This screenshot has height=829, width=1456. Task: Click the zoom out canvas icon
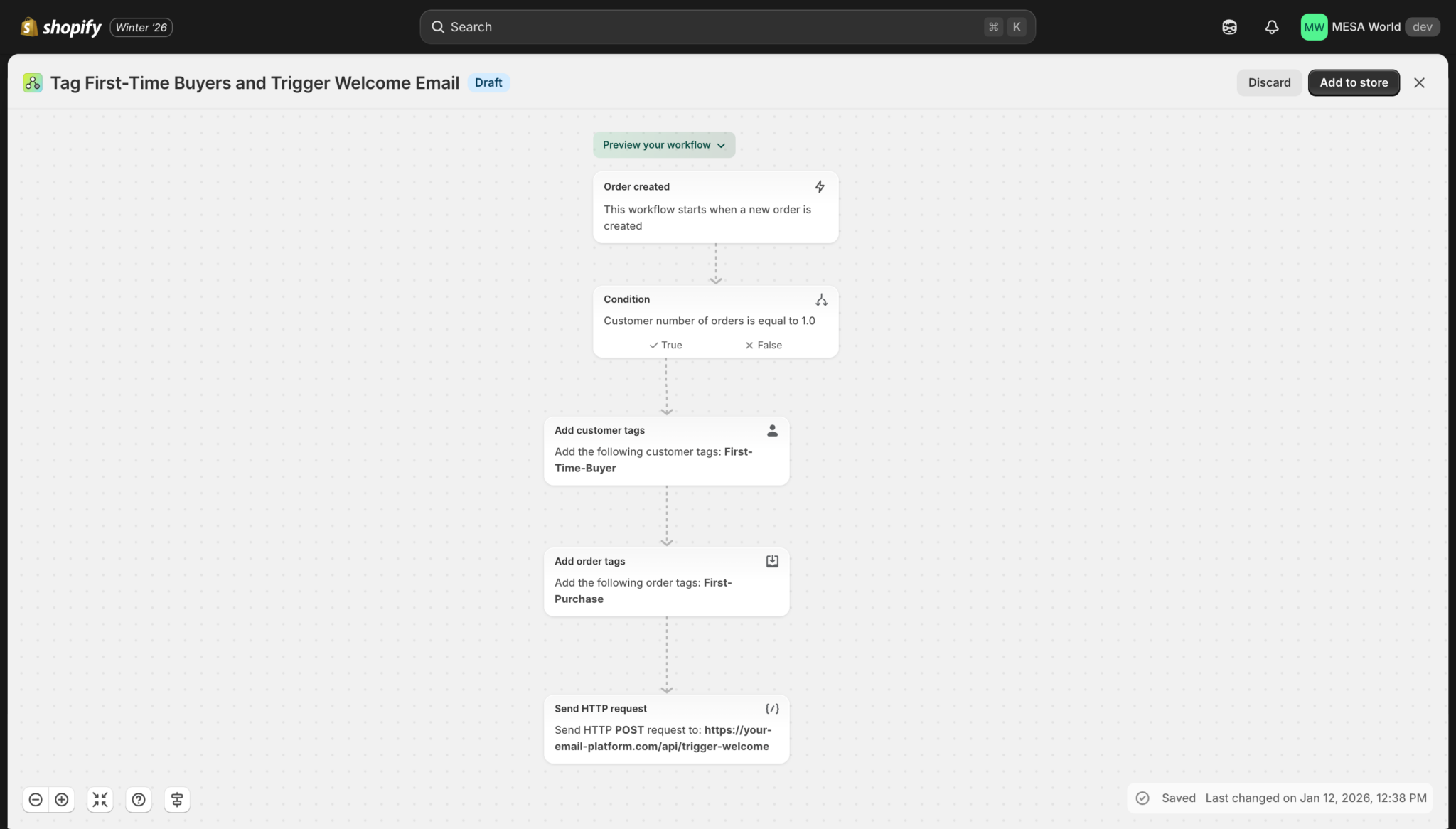(36, 800)
